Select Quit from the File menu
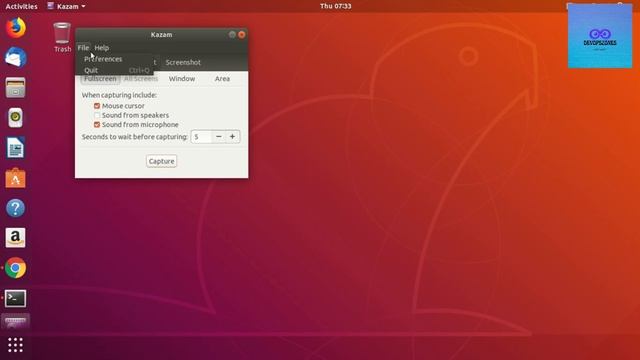 114,70
